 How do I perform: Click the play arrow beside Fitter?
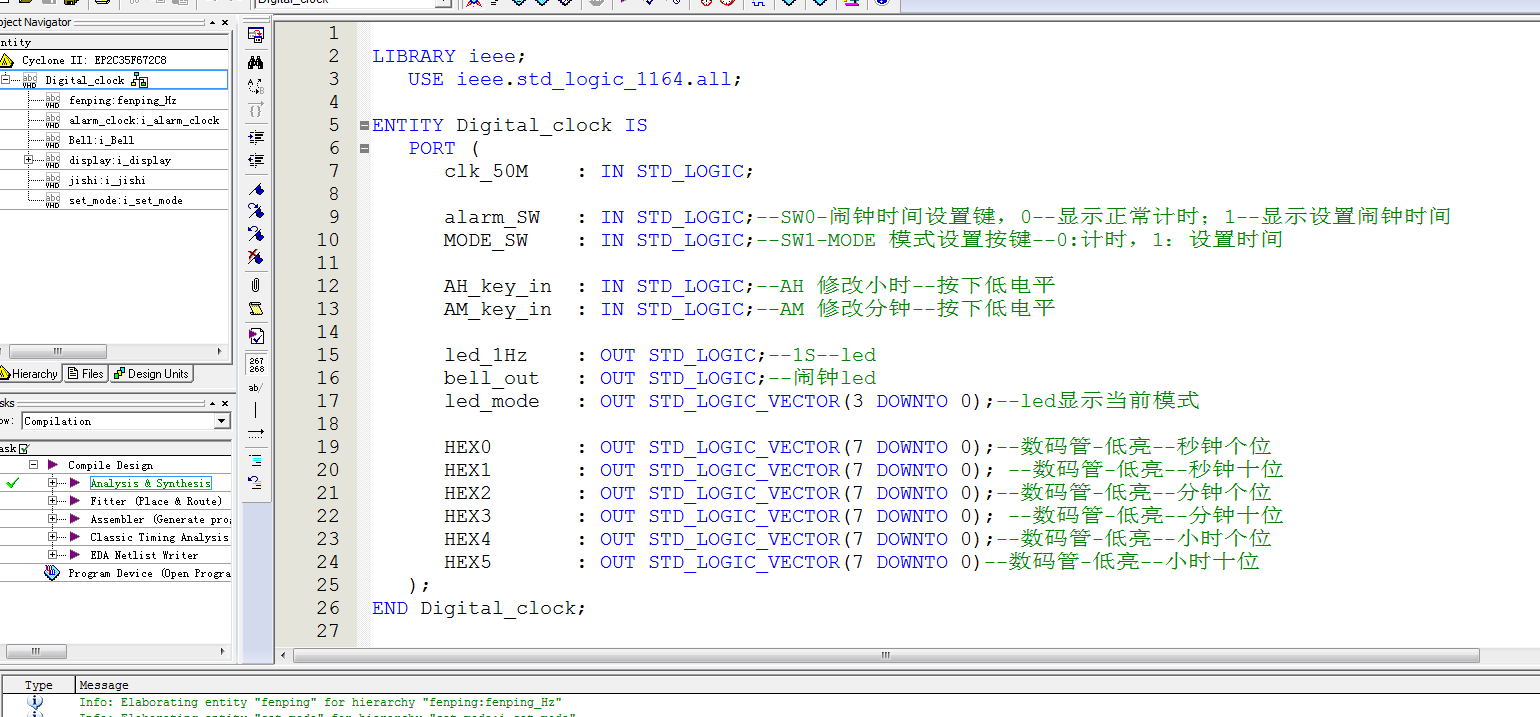[x=74, y=501]
